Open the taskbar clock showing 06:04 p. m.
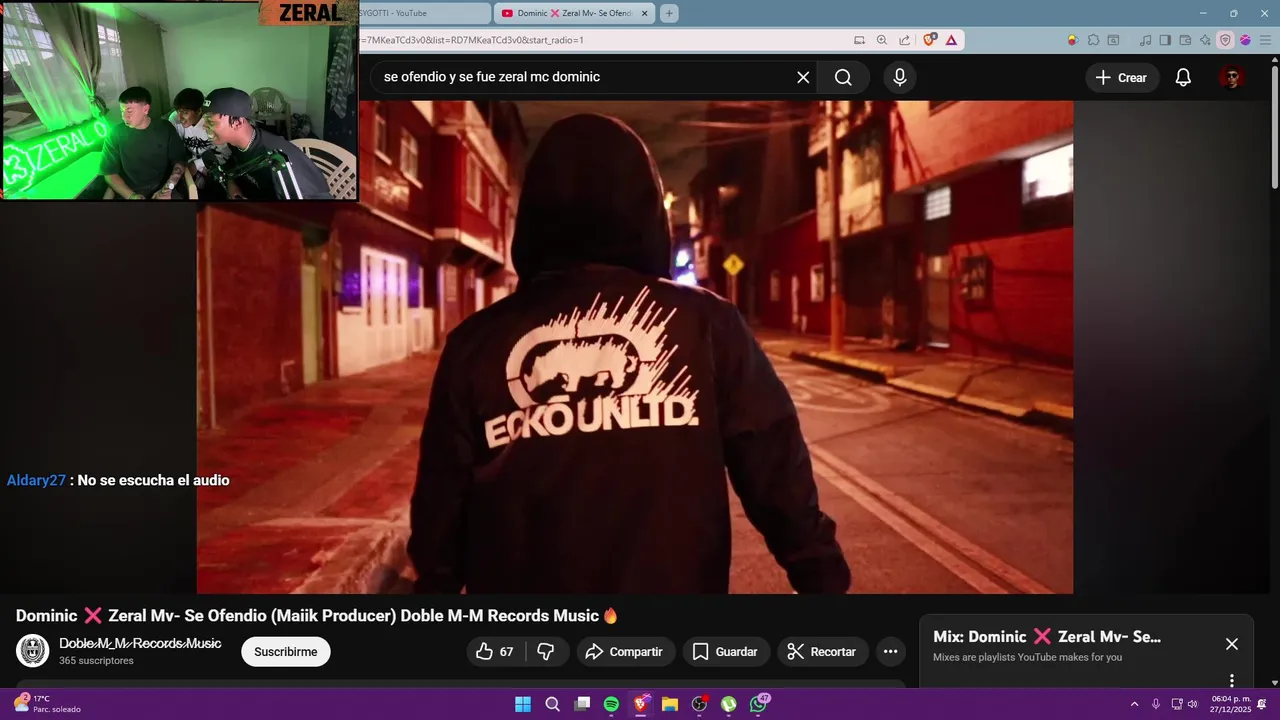 tap(1231, 704)
